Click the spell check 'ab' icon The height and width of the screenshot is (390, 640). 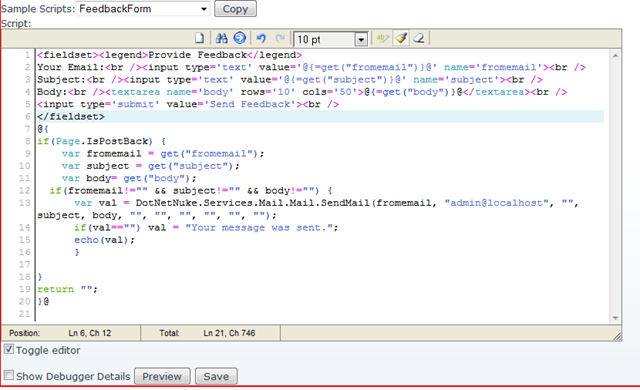pos(382,38)
